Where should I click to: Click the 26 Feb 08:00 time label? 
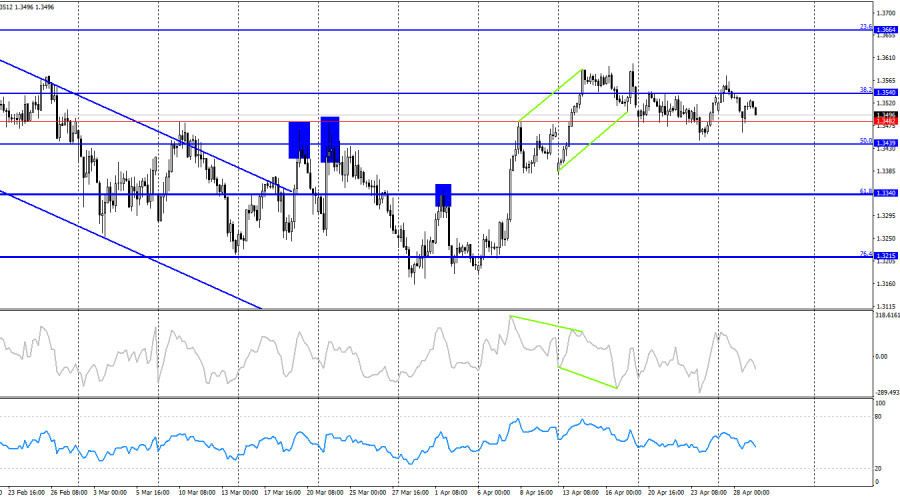click(x=69, y=493)
